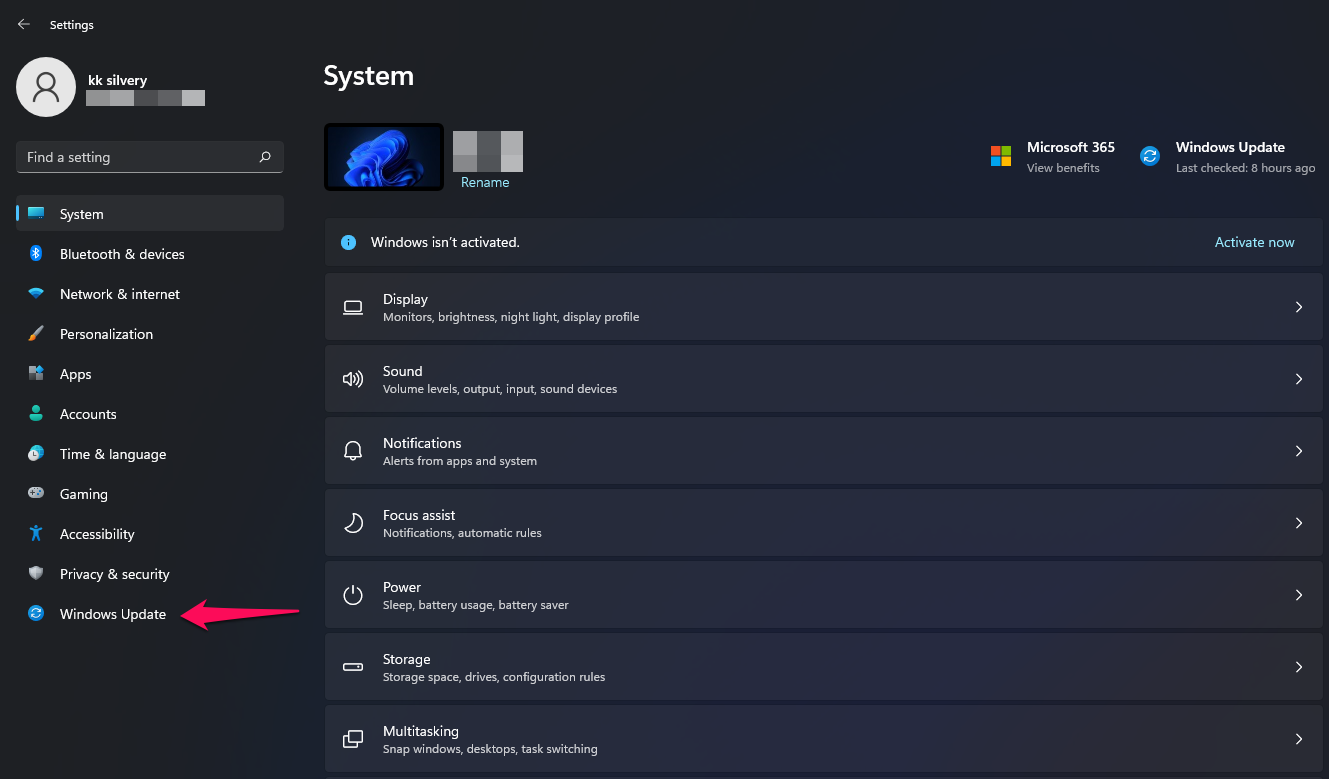Expand the Storage settings row chevron

click(x=1299, y=667)
